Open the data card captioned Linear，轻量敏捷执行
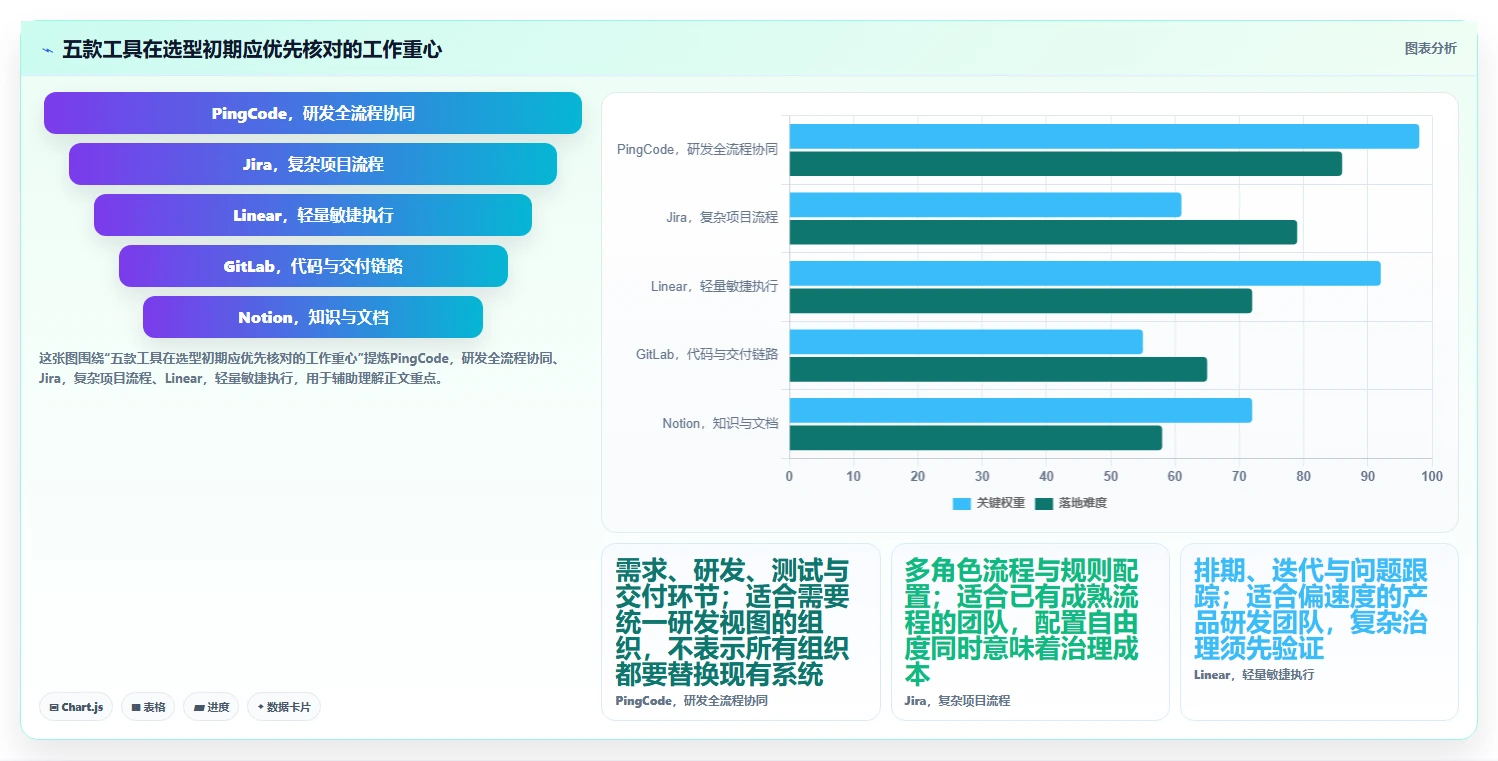The height and width of the screenshot is (761, 1498). click(x=1319, y=632)
